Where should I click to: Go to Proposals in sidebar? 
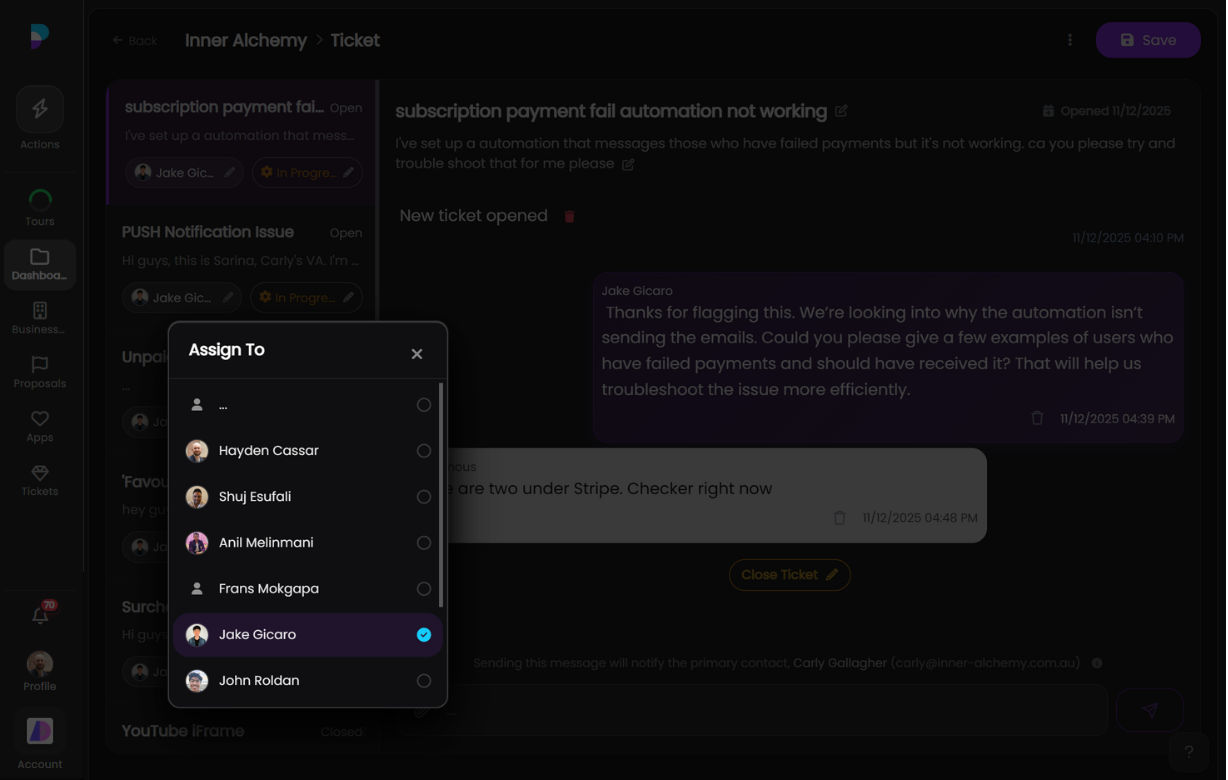pyautogui.click(x=40, y=372)
